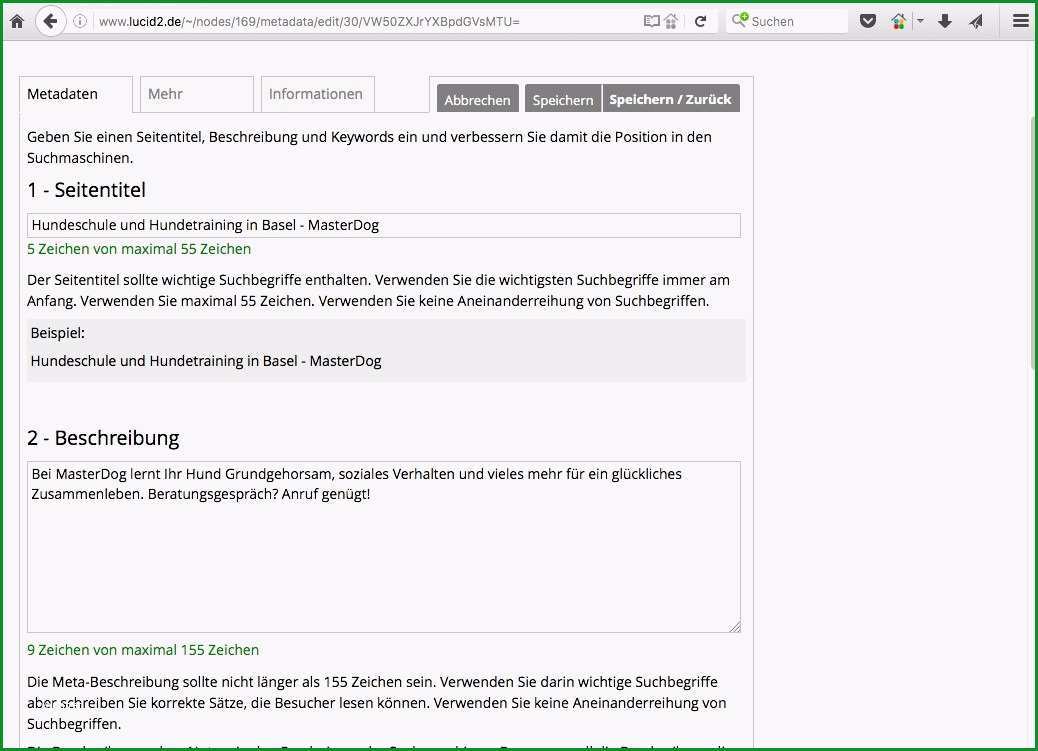The width and height of the screenshot is (1038, 751).
Task: Click the 'Beispiel:' label
Action: [x=58, y=333]
